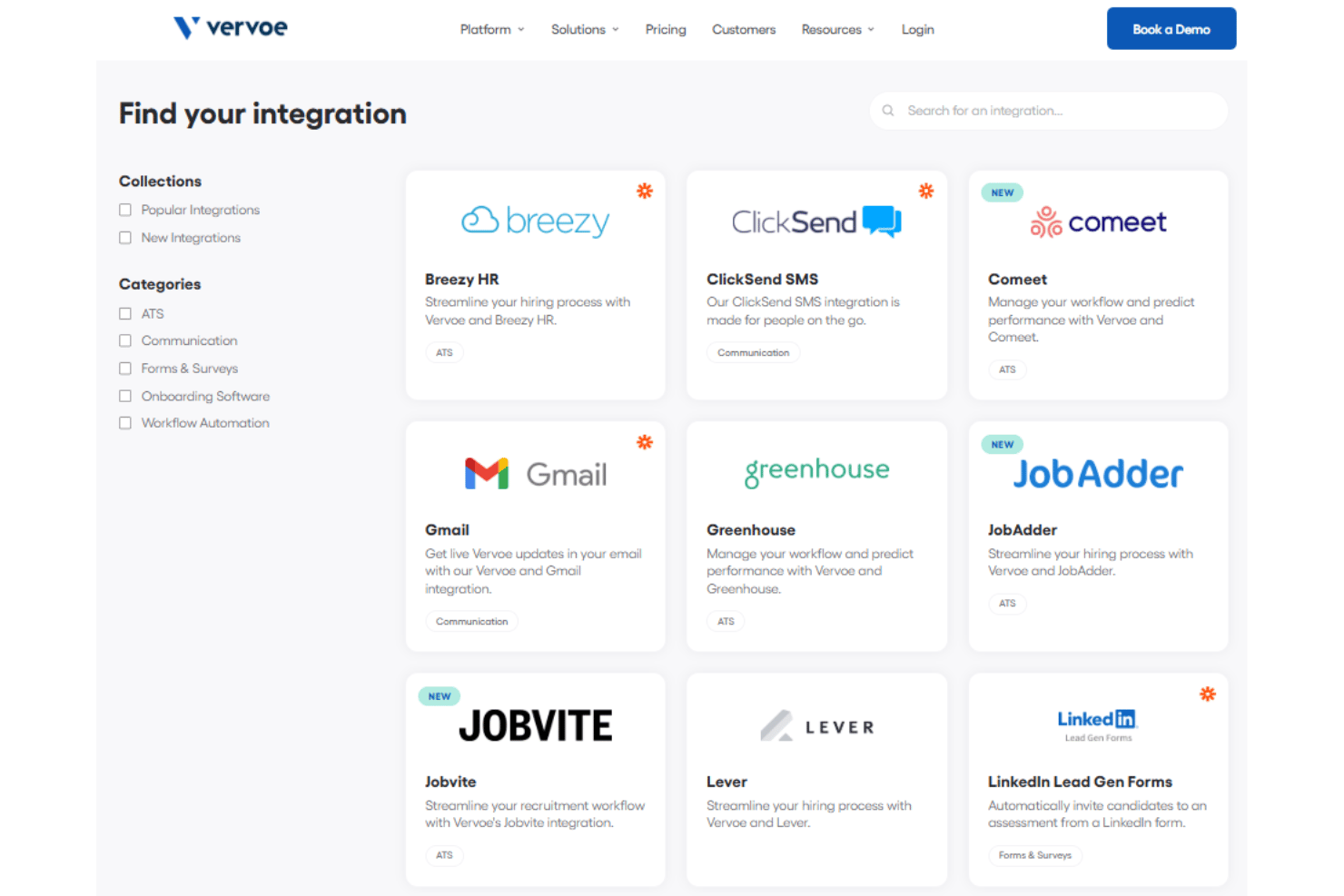Viewport: 1344px width, 896px height.
Task: Focus the Search for an integration field
Action: (1049, 111)
